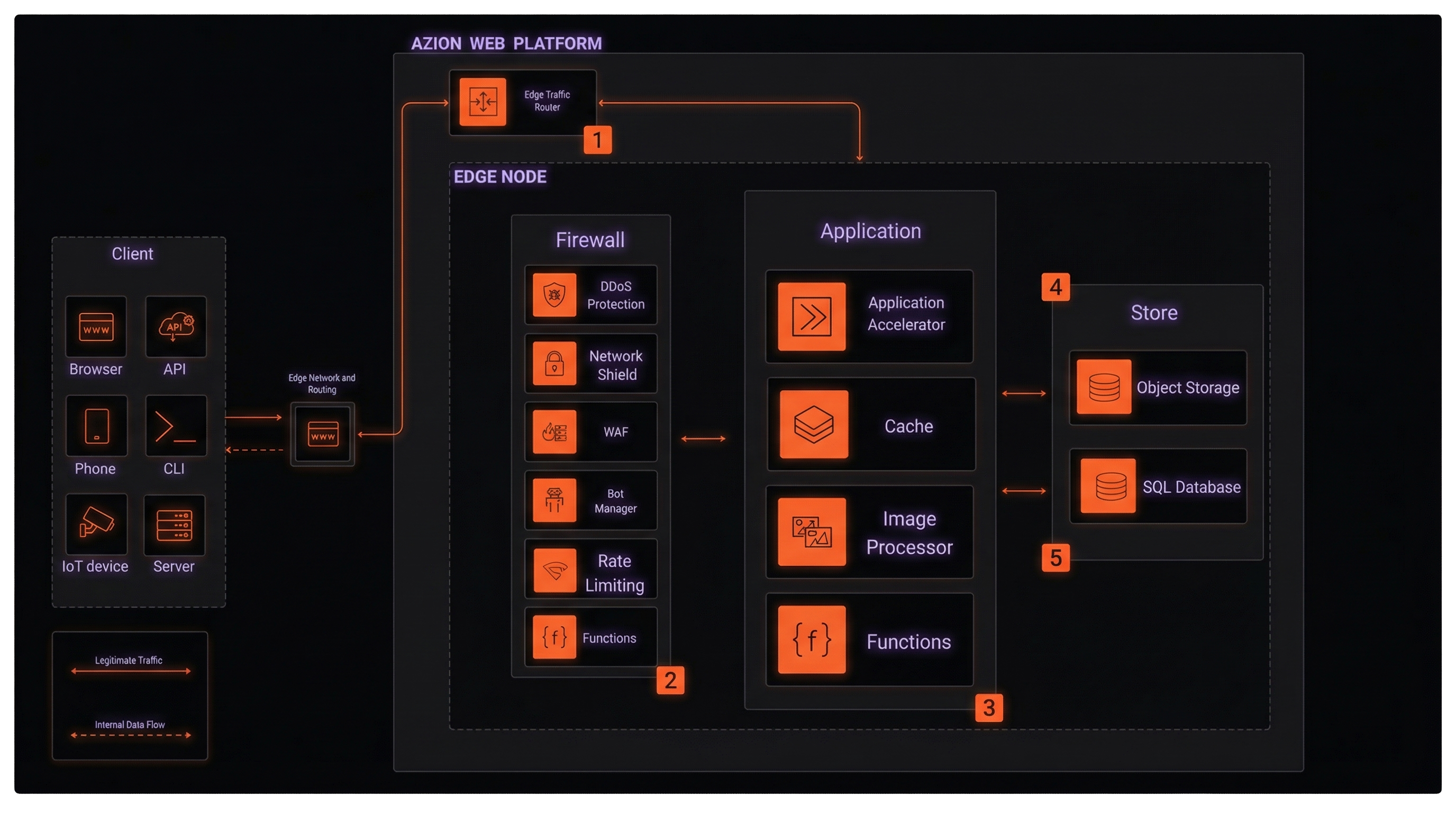Click the Bot Manager robot icon
Image resolution: width=1456 pixels, height=813 pixels.
tap(554, 500)
